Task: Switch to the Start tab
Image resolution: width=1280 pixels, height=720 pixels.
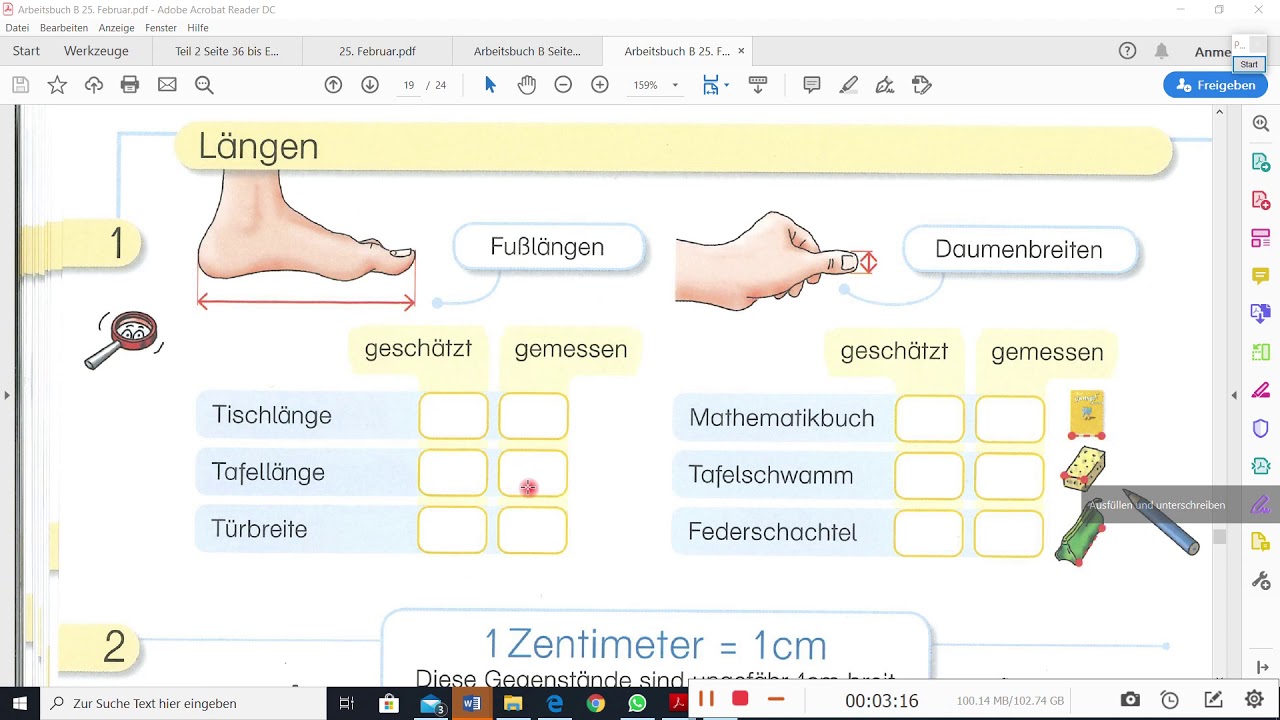Action: tap(26, 51)
